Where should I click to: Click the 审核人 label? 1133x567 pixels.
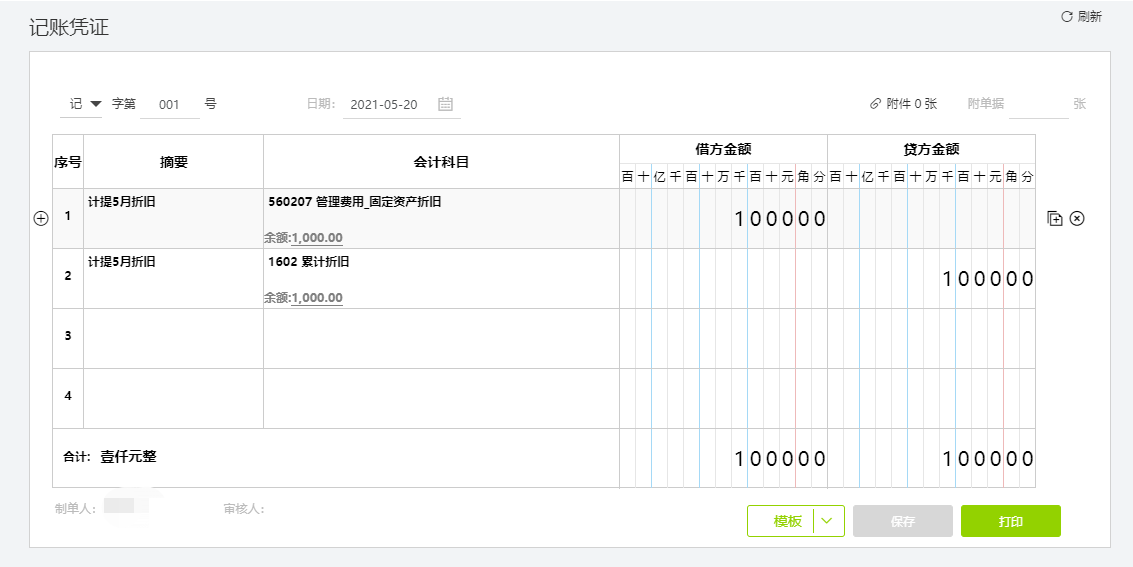point(244,509)
